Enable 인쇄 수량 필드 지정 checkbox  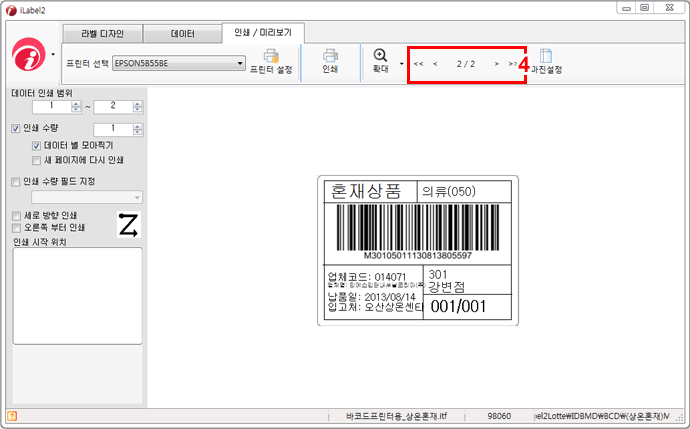point(16,182)
